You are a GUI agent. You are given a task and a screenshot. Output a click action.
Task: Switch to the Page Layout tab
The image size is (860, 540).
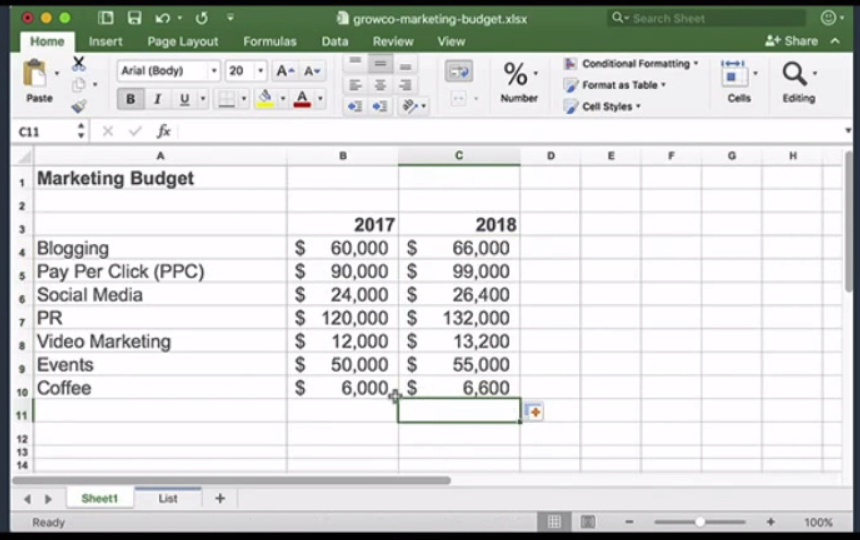pos(183,41)
